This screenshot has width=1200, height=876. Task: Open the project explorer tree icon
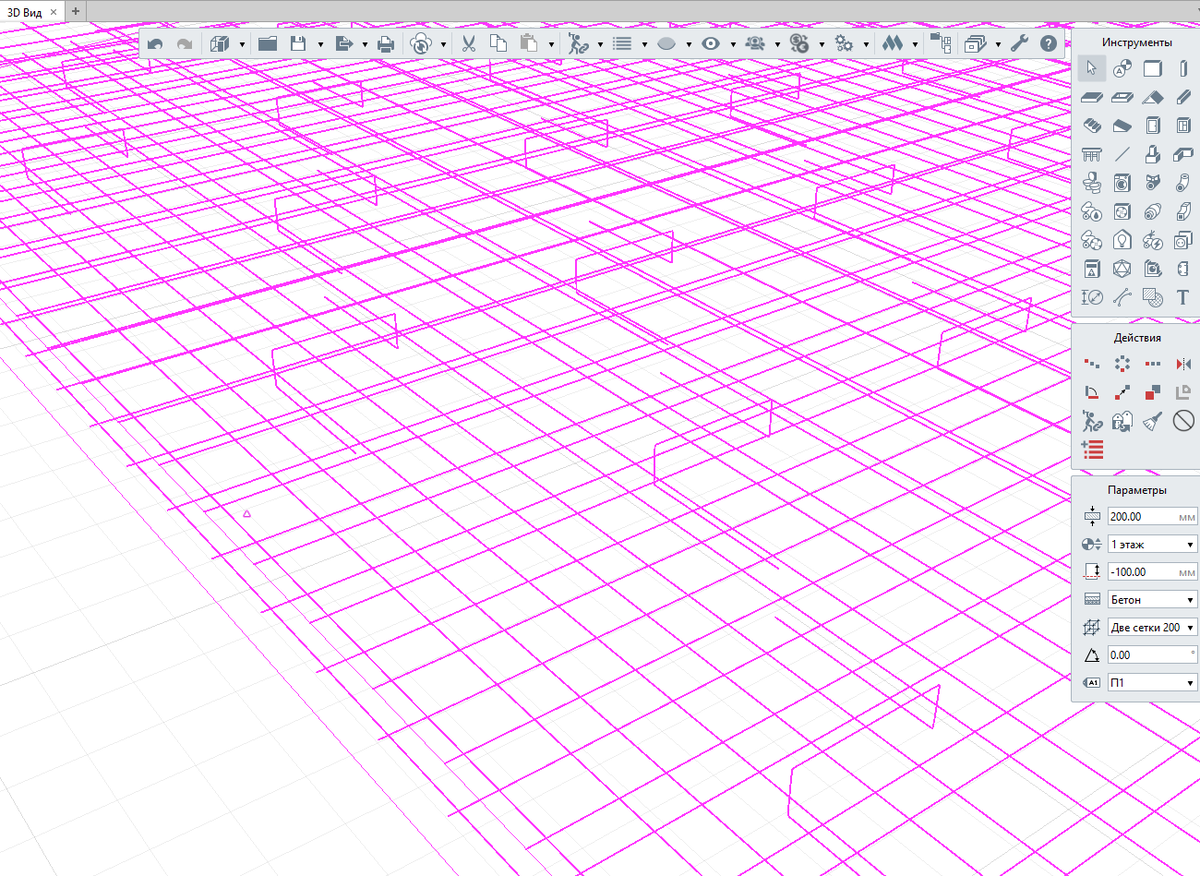pyautogui.click(x=939, y=44)
